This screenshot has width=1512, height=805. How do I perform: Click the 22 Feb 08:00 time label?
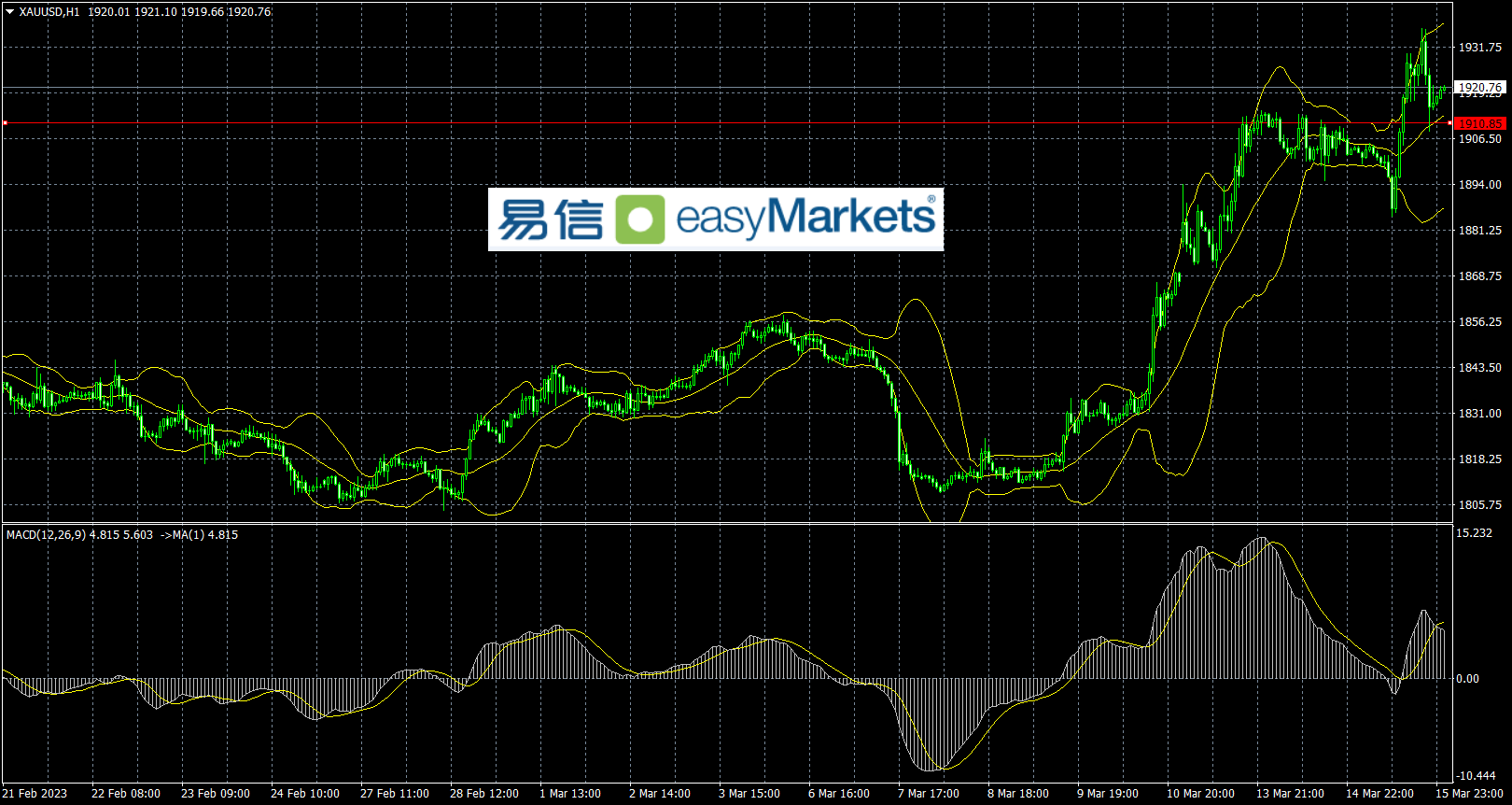click(126, 794)
